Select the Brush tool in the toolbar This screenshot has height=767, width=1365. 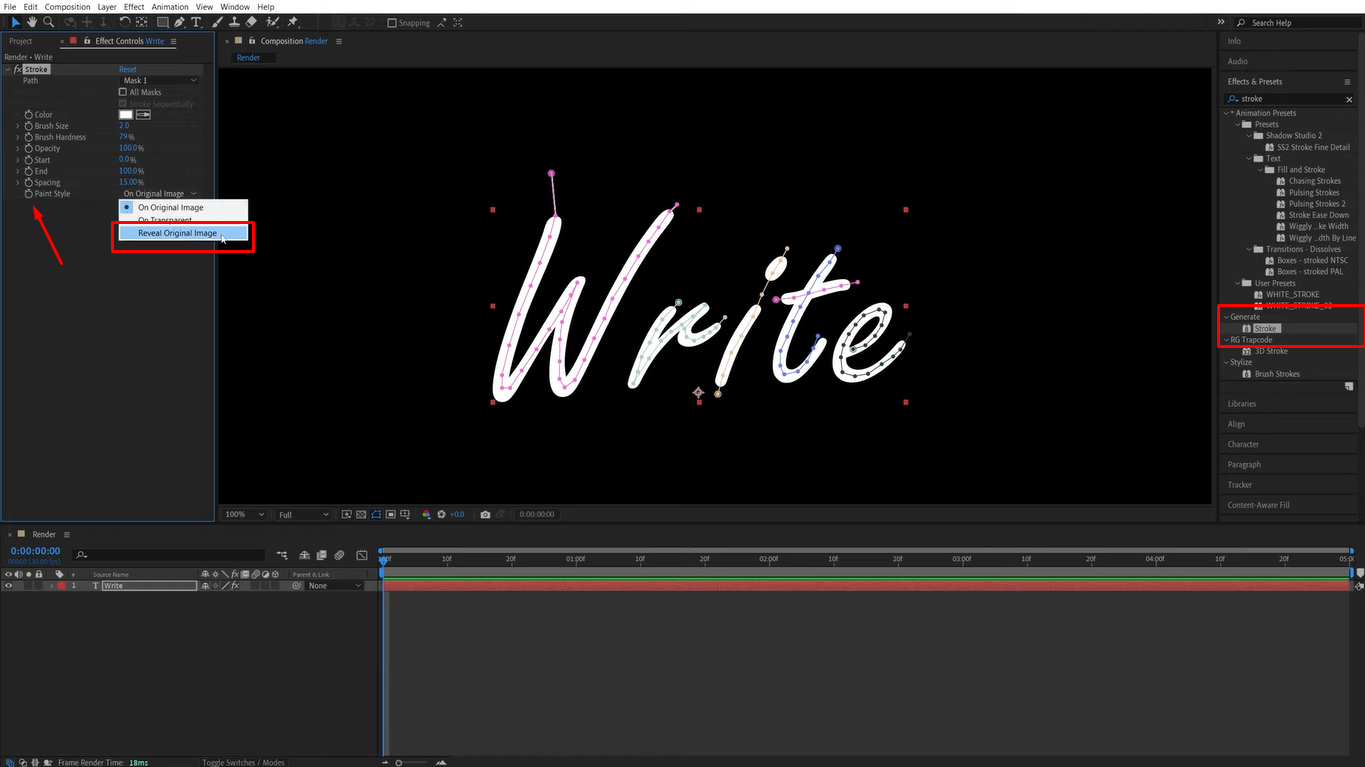(217, 22)
